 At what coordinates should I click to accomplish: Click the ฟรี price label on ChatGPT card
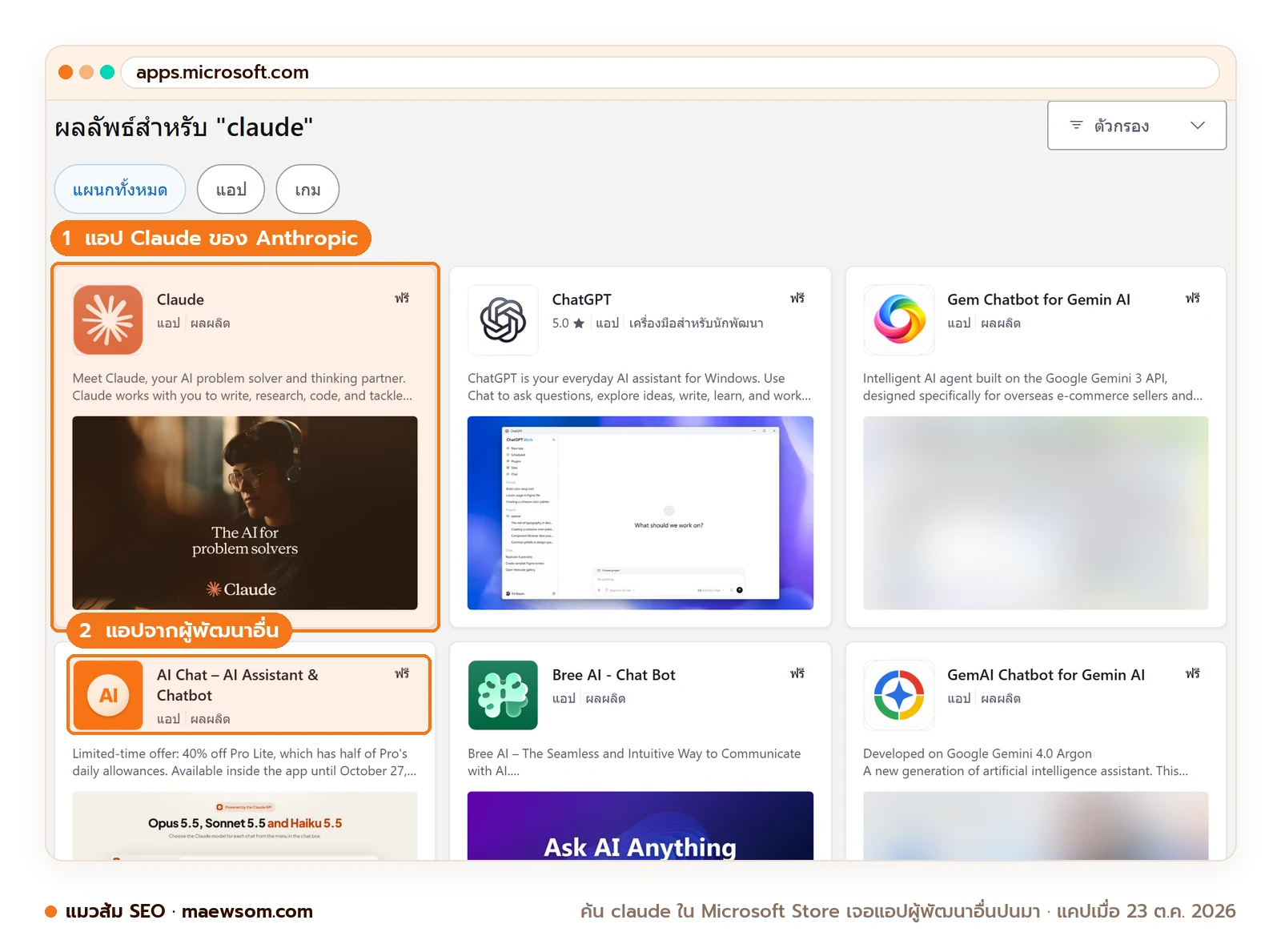coord(797,298)
